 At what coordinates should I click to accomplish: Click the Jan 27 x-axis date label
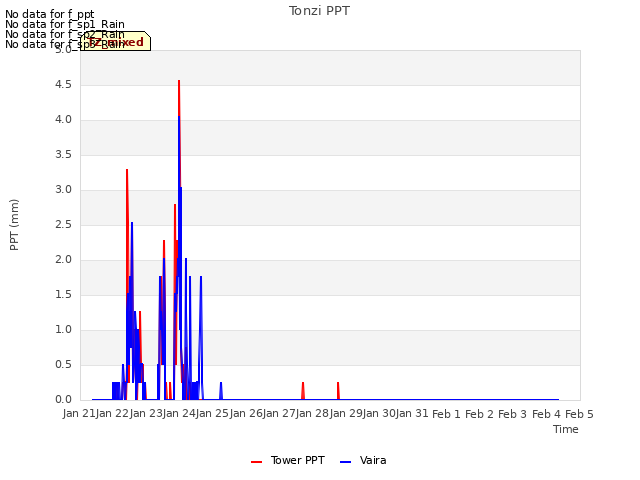279,414
